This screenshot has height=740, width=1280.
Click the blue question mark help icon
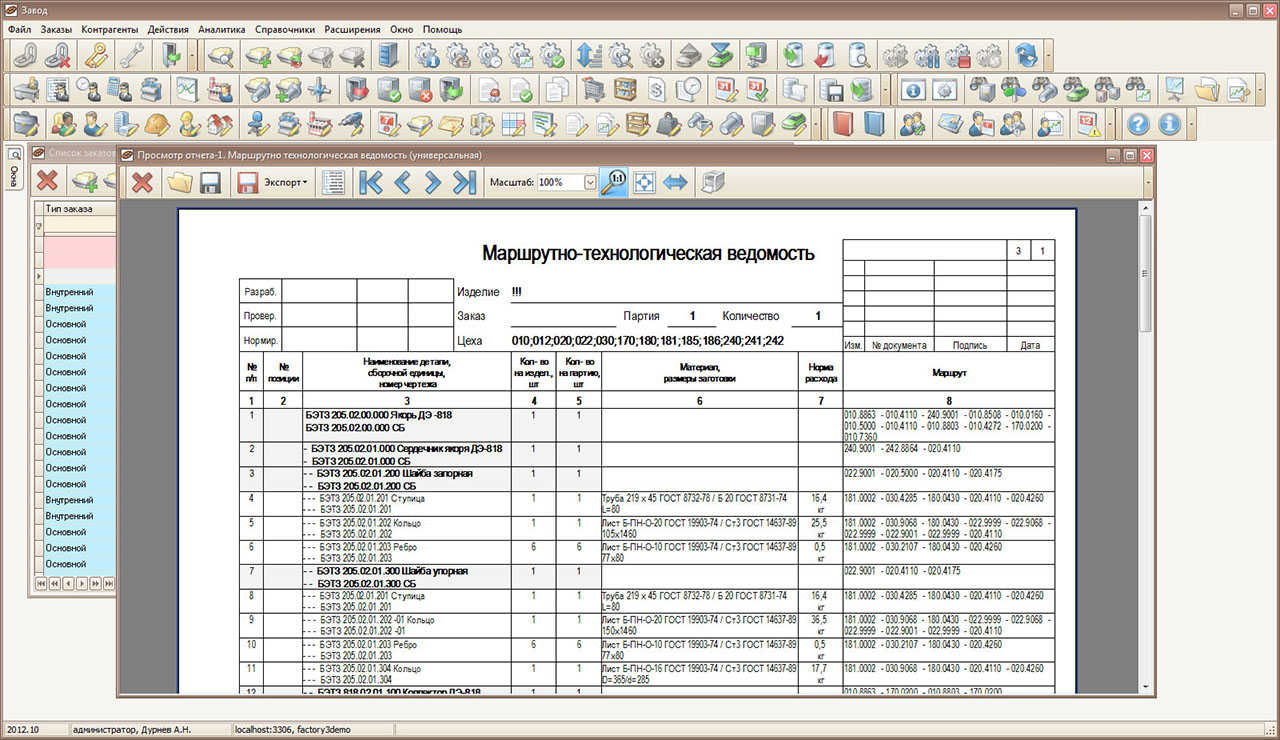tap(1138, 124)
